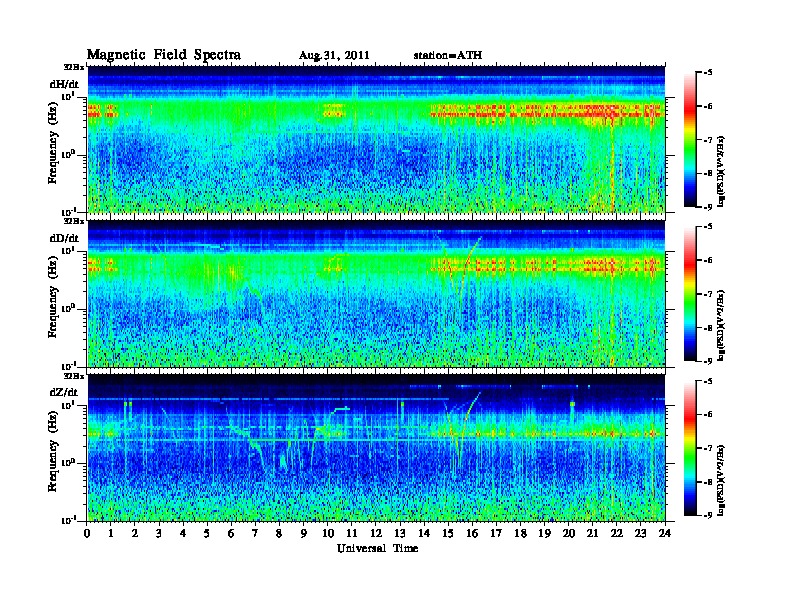Screen dimensions: 792x612
Task: Click the "station=ATH" label
Action: click(448, 55)
